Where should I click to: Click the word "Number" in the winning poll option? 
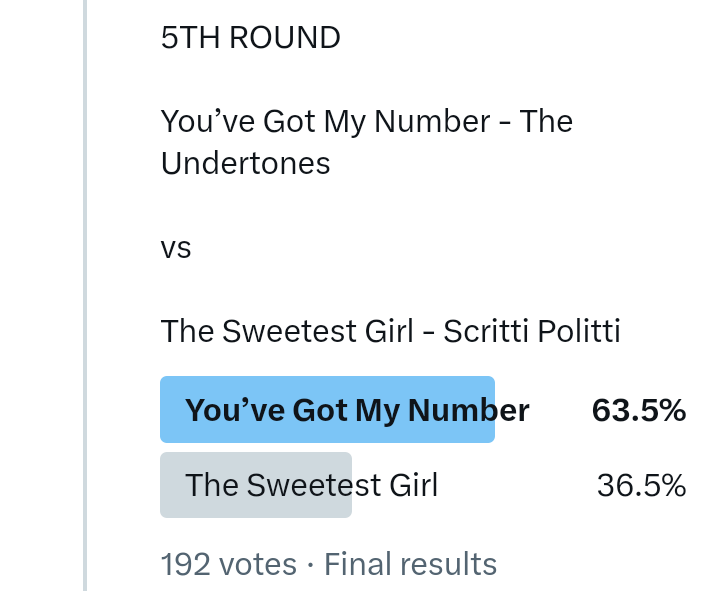468,410
